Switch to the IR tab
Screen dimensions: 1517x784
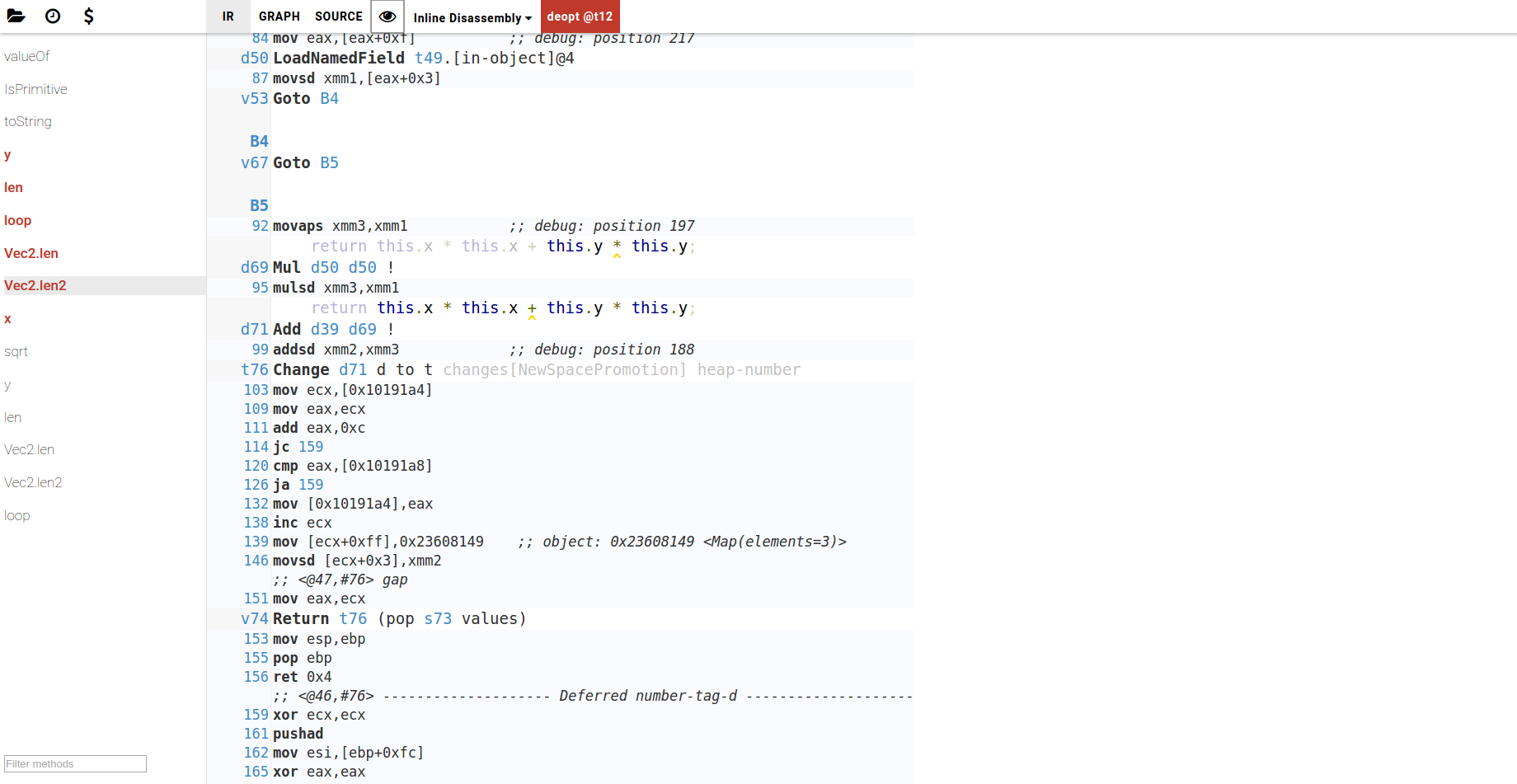pos(228,16)
